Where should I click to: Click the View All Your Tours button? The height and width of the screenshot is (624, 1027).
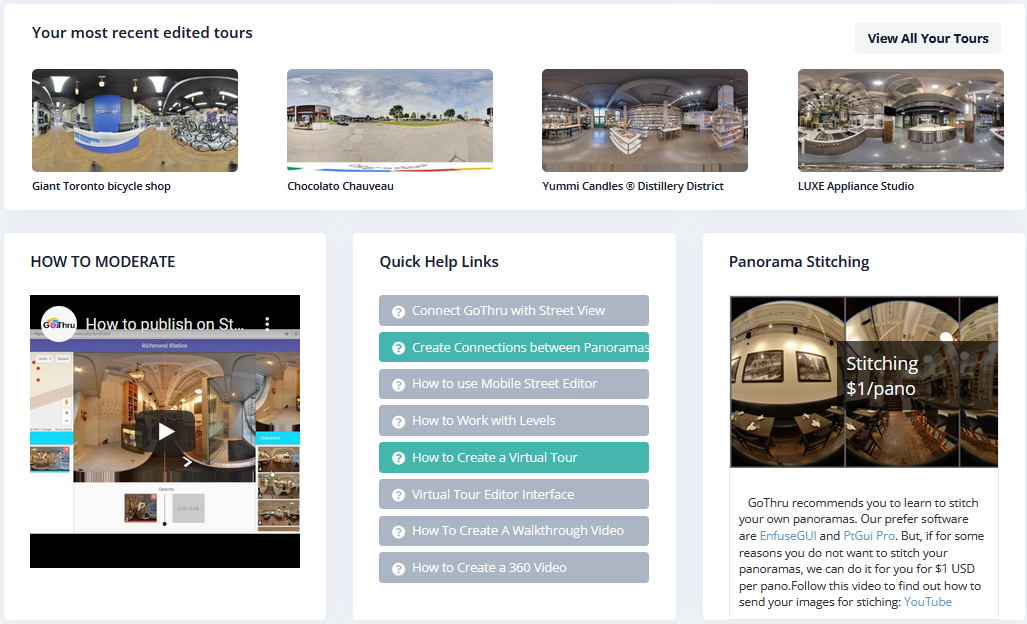pyautogui.click(x=927, y=39)
